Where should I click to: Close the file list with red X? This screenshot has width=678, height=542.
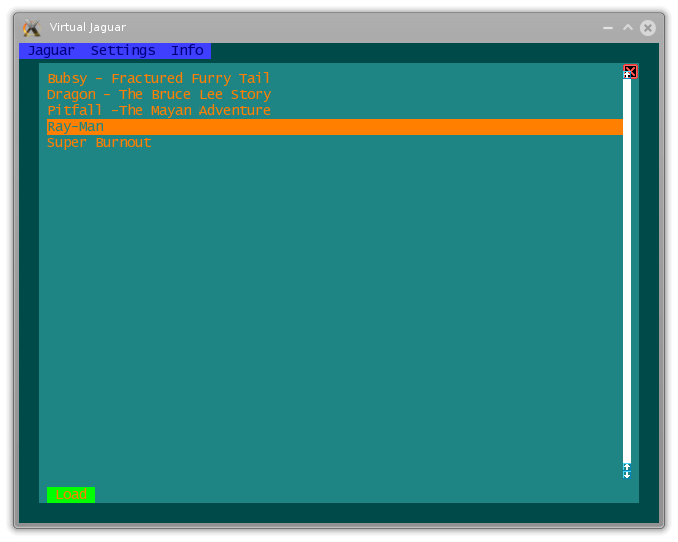point(630,71)
